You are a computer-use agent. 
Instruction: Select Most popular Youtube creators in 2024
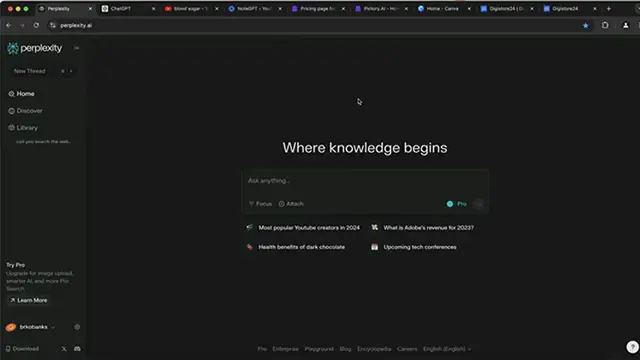click(x=303, y=228)
